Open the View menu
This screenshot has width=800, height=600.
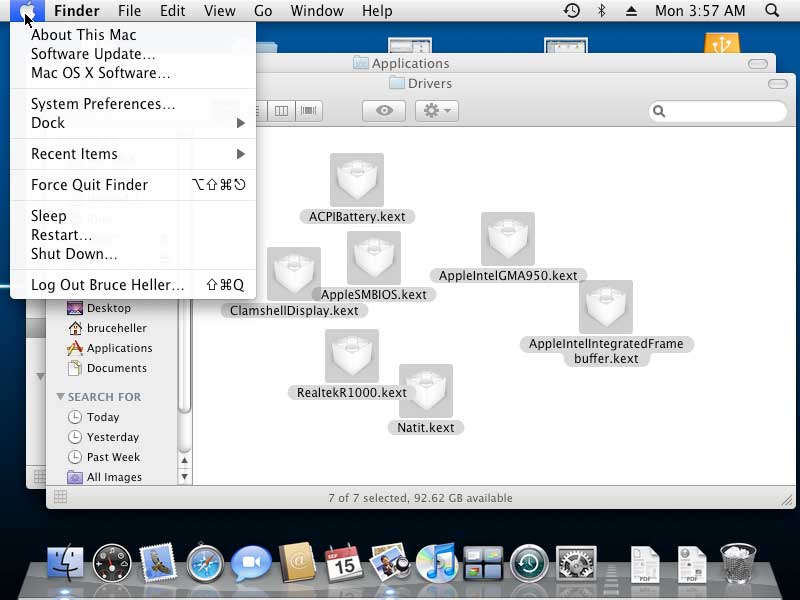[219, 11]
